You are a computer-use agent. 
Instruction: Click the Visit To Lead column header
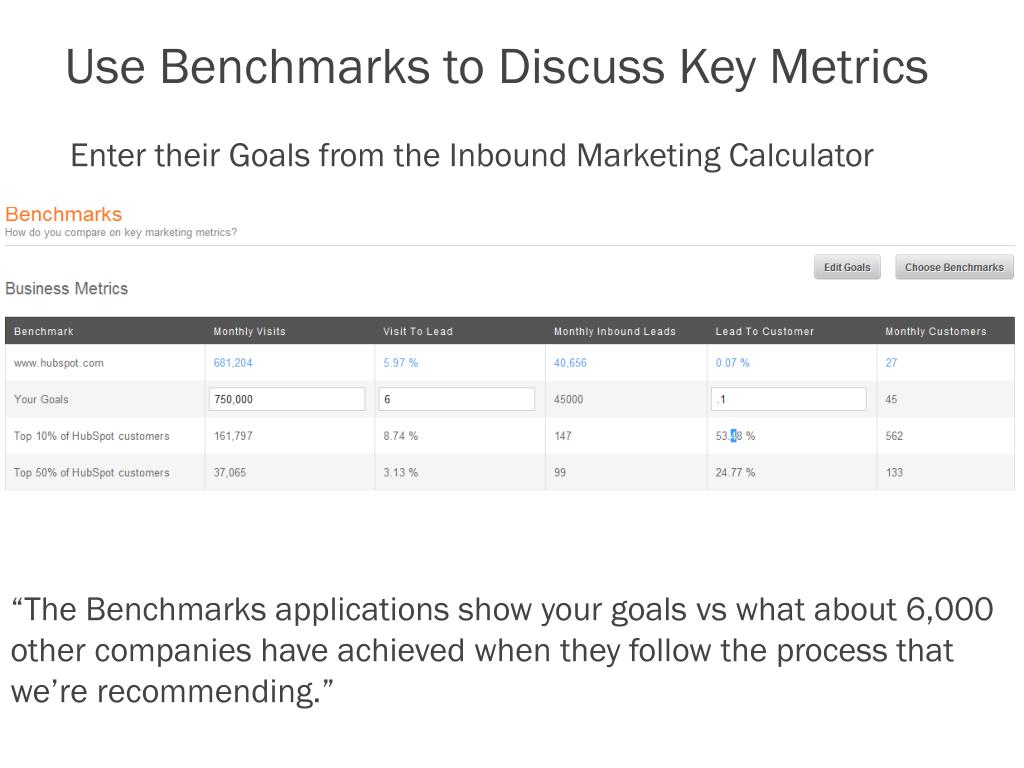pyautogui.click(x=418, y=331)
